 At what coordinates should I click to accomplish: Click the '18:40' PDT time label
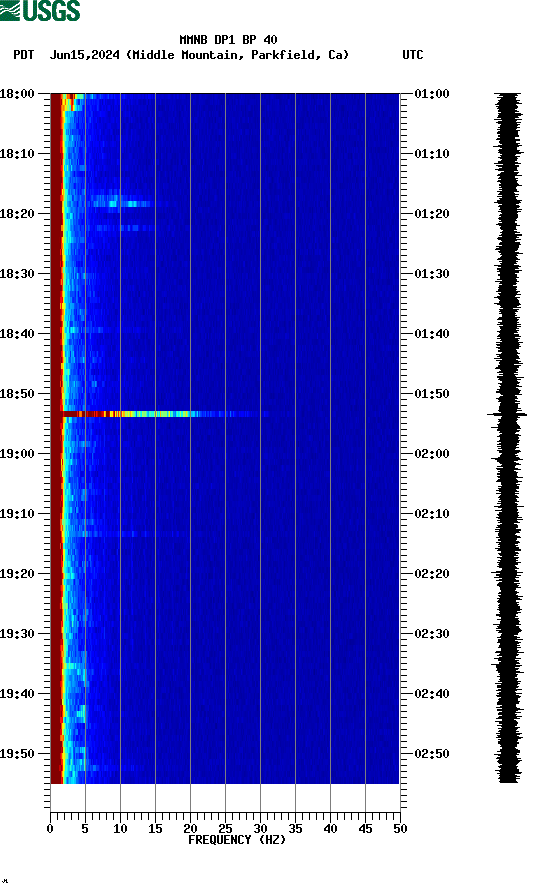17,333
